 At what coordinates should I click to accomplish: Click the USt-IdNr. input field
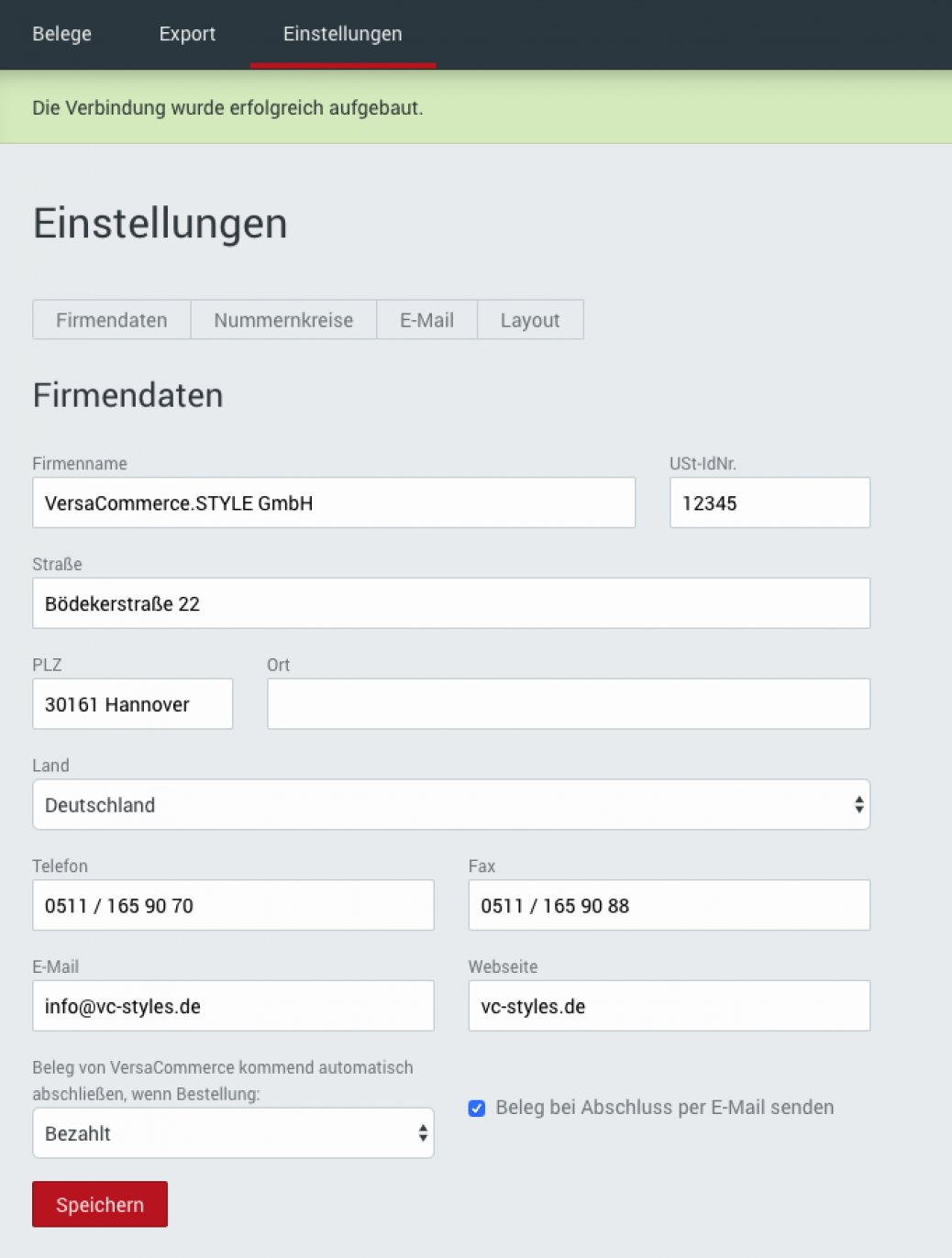click(x=769, y=502)
